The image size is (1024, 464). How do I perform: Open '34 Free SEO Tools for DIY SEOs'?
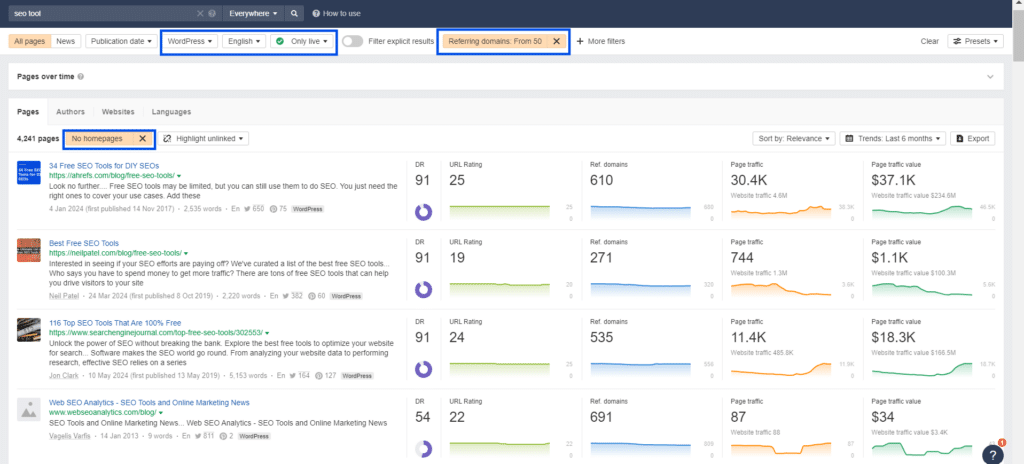tap(104, 165)
